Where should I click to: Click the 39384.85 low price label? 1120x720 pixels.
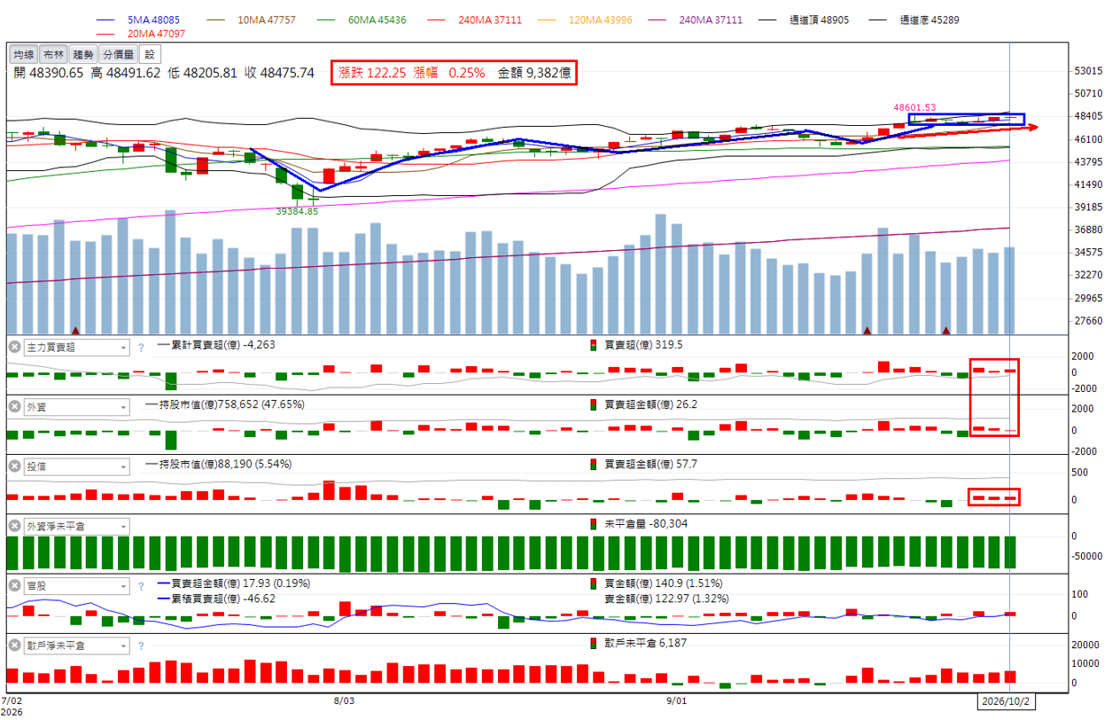pyautogui.click(x=297, y=211)
